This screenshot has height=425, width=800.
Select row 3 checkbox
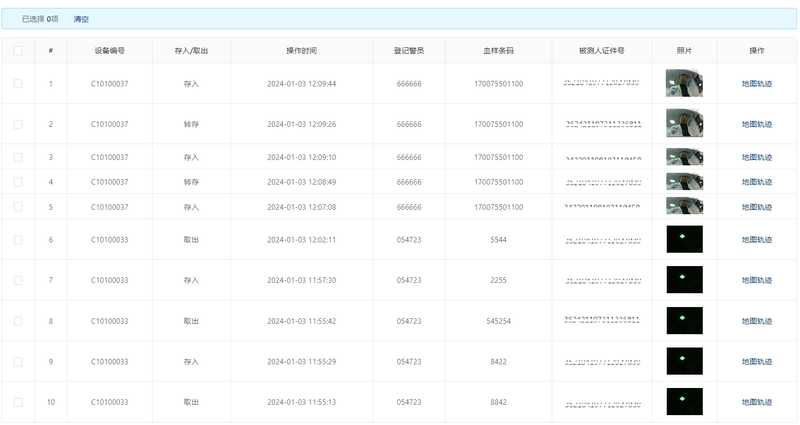click(18, 157)
